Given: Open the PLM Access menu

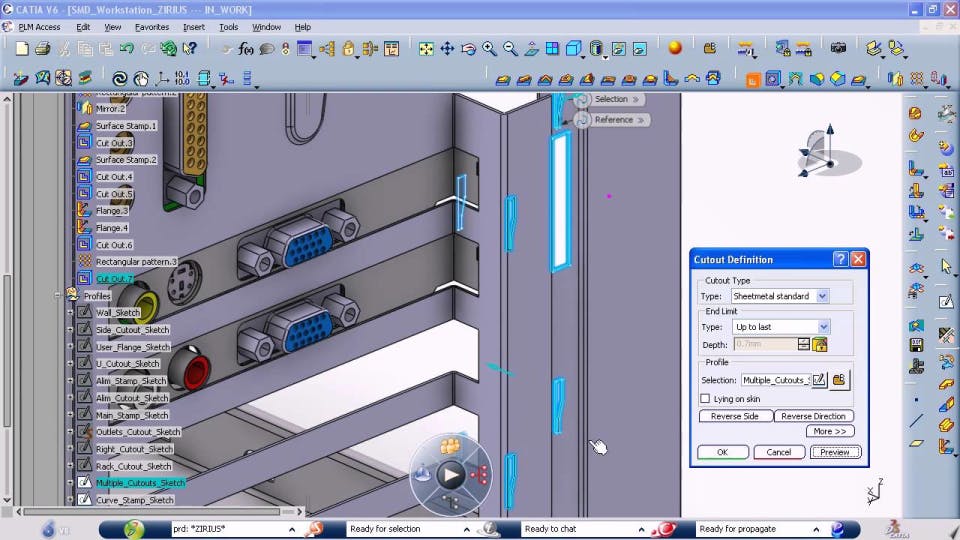Looking at the screenshot, I should tap(39, 27).
